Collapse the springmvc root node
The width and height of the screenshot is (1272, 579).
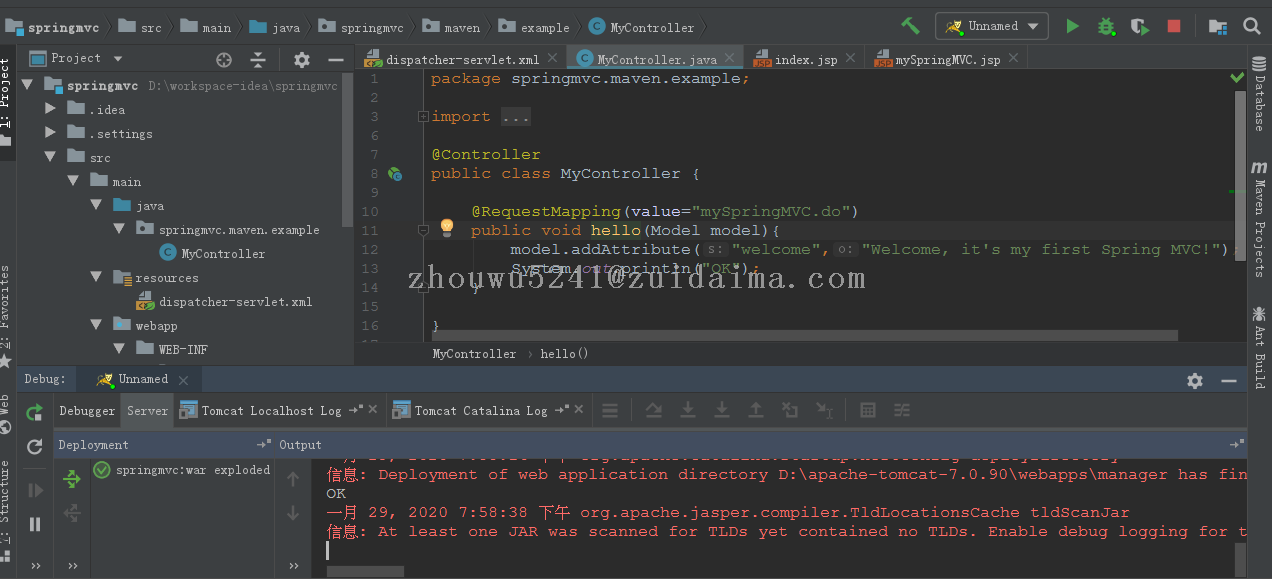28,85
